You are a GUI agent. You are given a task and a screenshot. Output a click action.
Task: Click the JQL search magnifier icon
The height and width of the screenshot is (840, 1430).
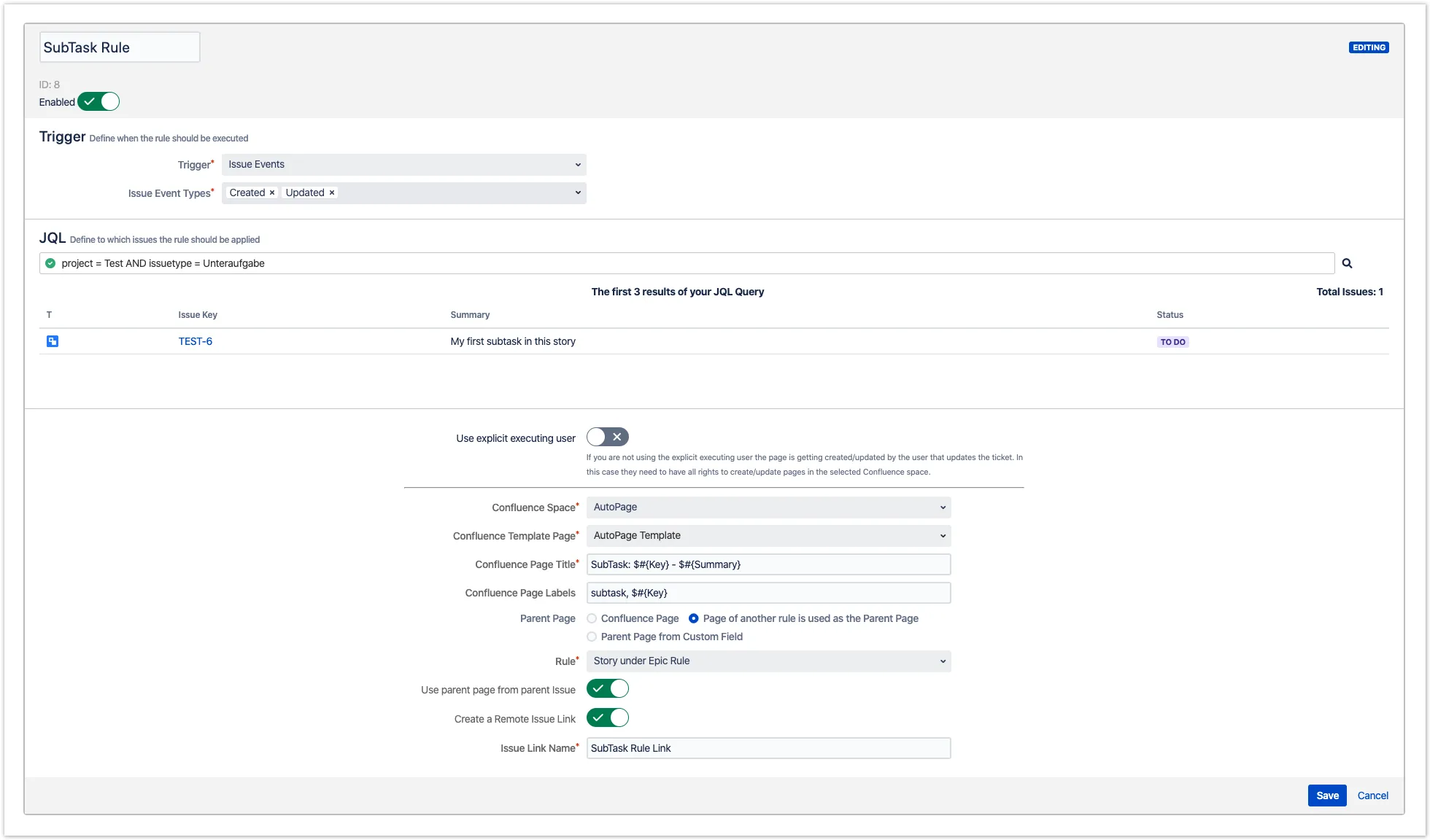[1347, 263]
